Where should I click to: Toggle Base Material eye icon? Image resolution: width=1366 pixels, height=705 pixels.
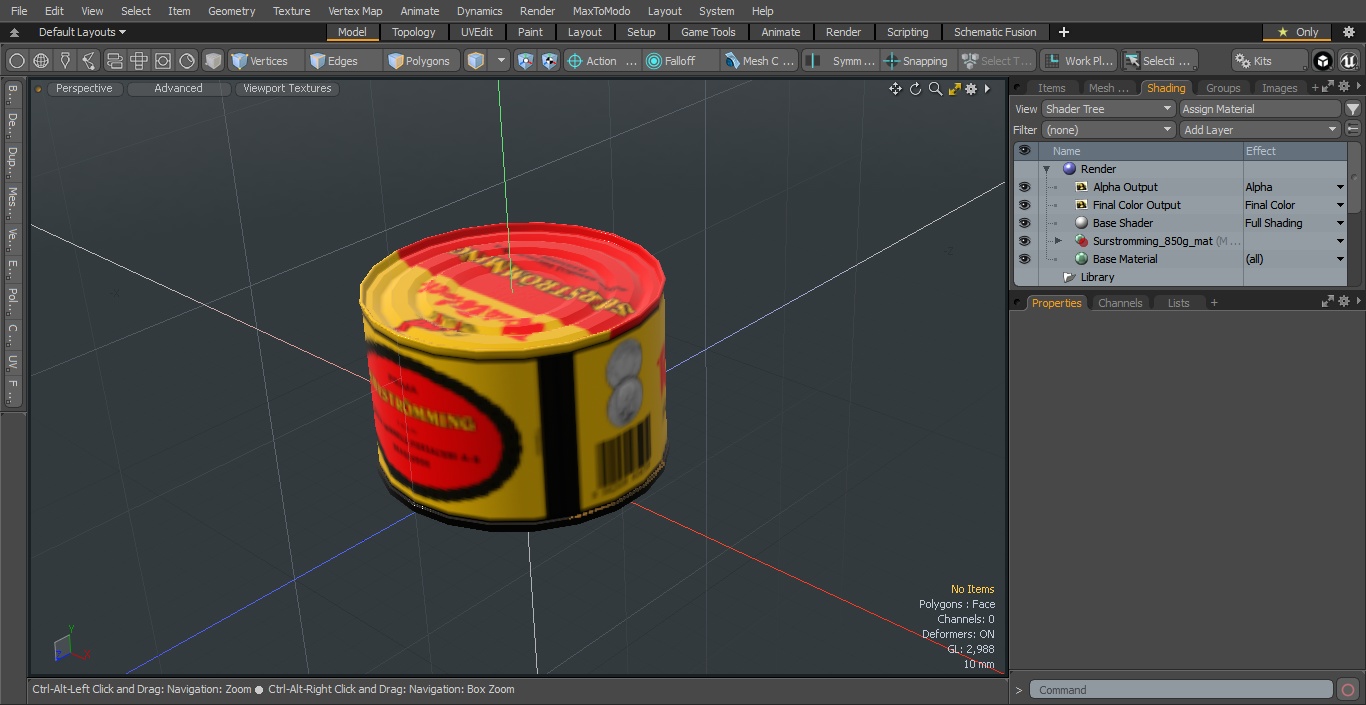pos(1024,259)
